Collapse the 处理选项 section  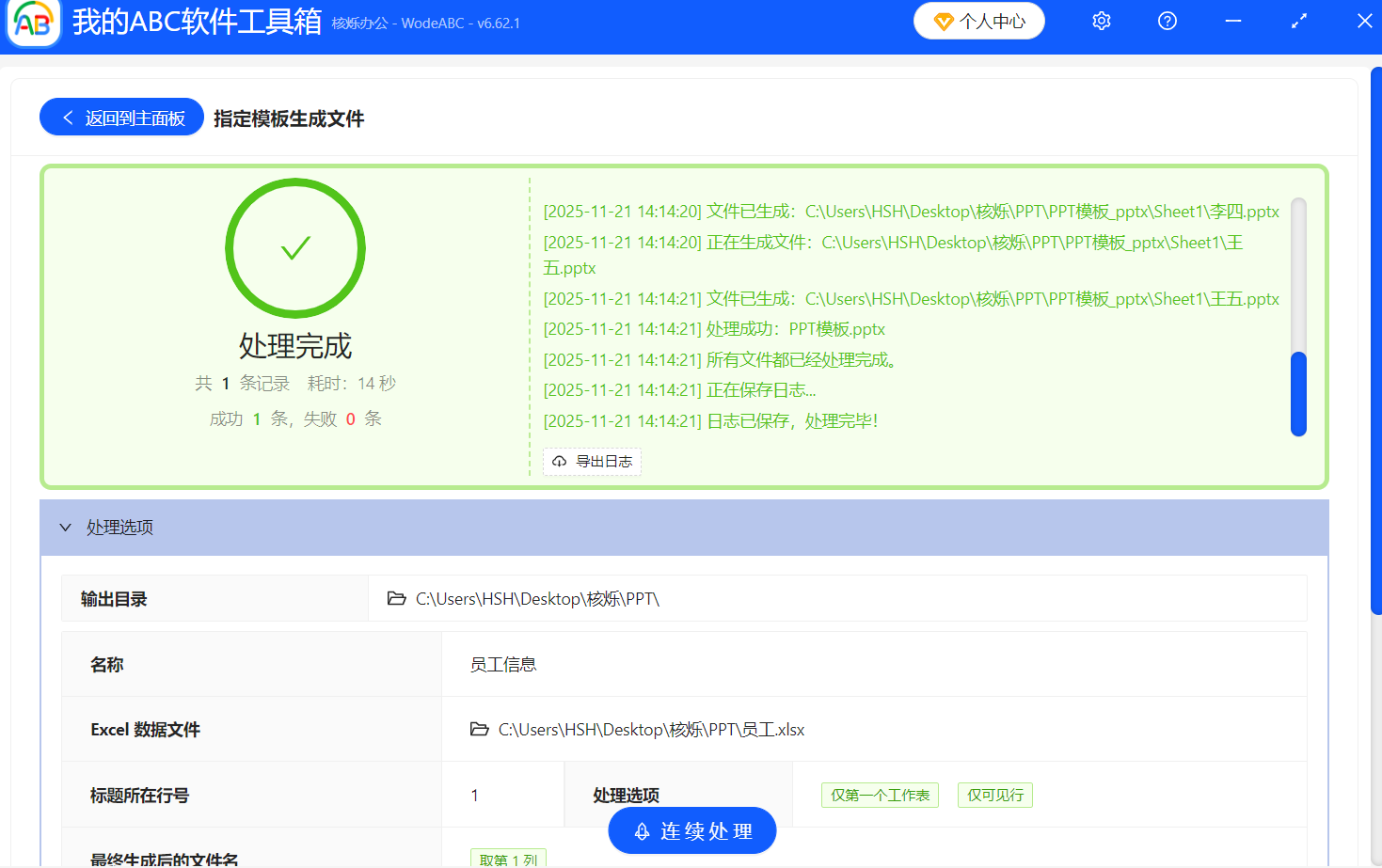click(65, 528)
